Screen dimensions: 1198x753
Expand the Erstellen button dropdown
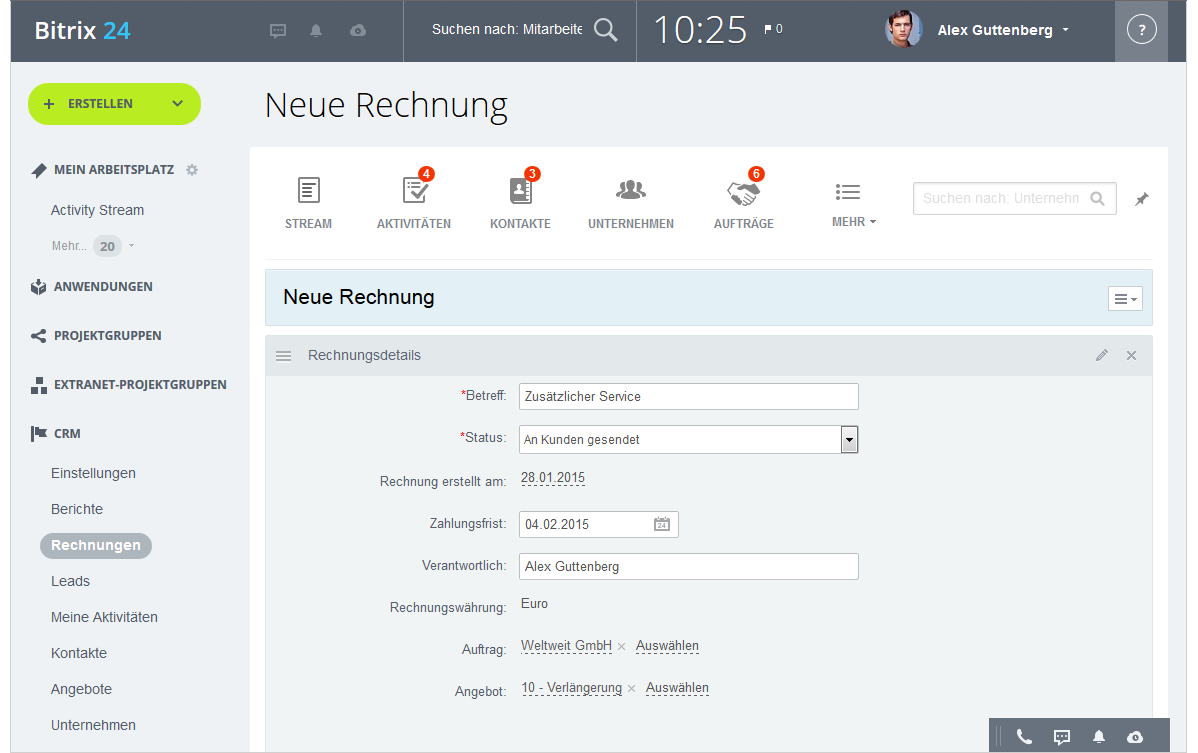pos(178,104)
